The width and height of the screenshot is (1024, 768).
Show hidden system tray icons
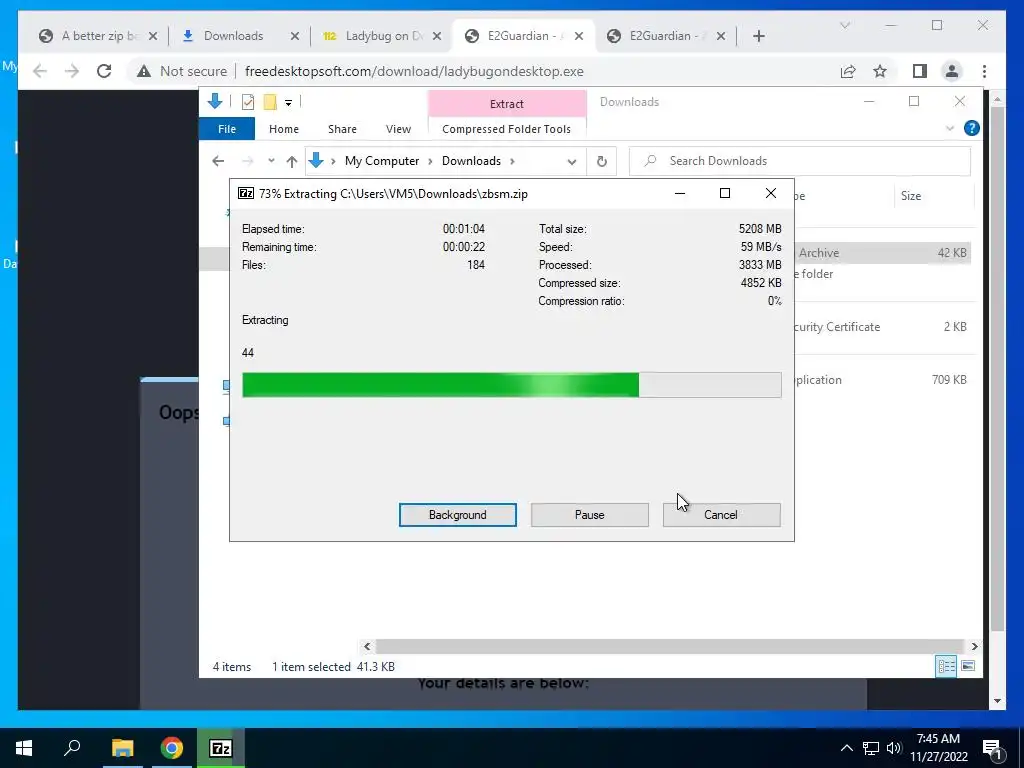pos(846,748)
